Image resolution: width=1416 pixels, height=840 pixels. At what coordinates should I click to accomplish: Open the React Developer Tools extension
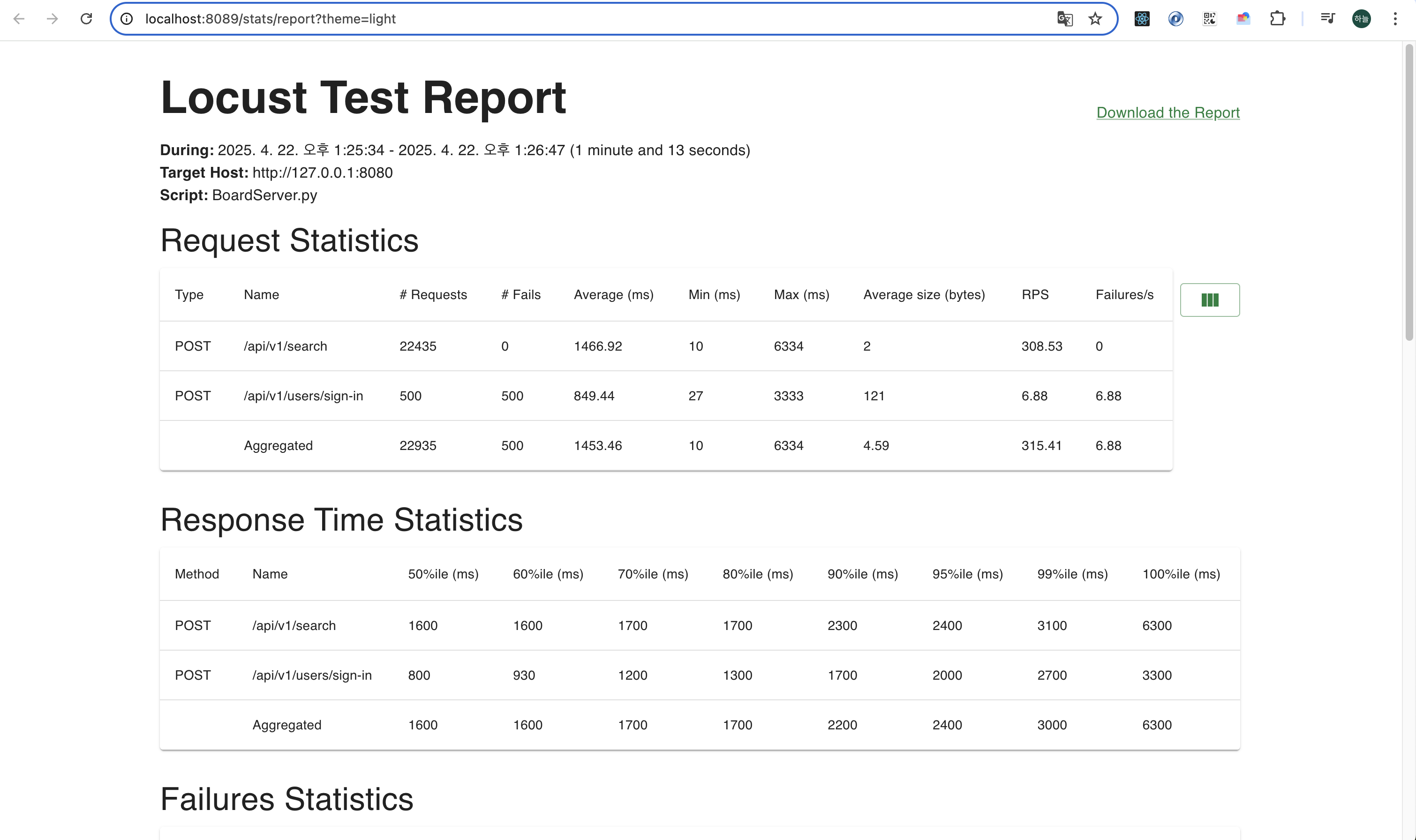[x=1142, y=19]
